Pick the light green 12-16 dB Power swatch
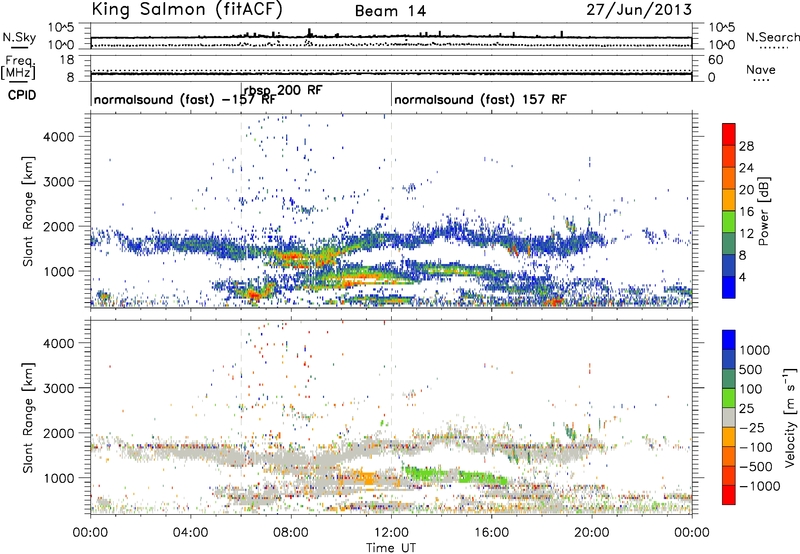800x554 pixels. click(729, 222)
